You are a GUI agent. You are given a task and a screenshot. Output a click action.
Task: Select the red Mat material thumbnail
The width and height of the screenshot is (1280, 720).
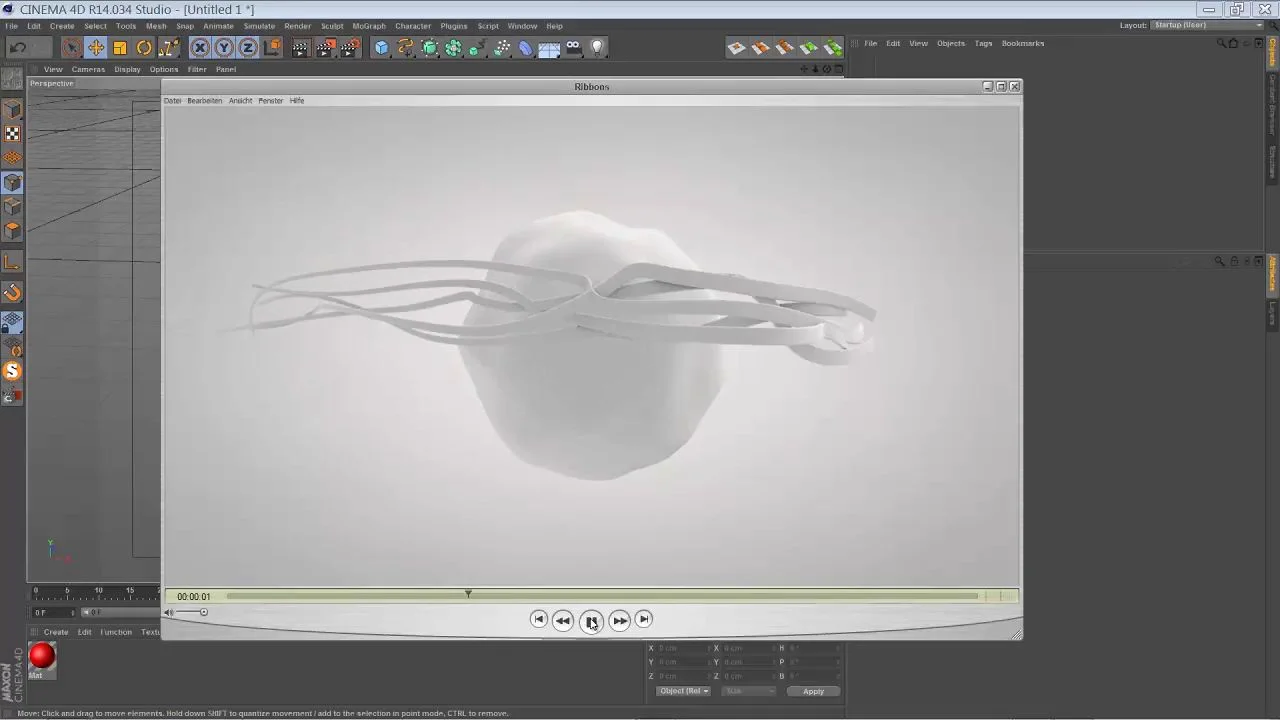click(x=42, y=656)
